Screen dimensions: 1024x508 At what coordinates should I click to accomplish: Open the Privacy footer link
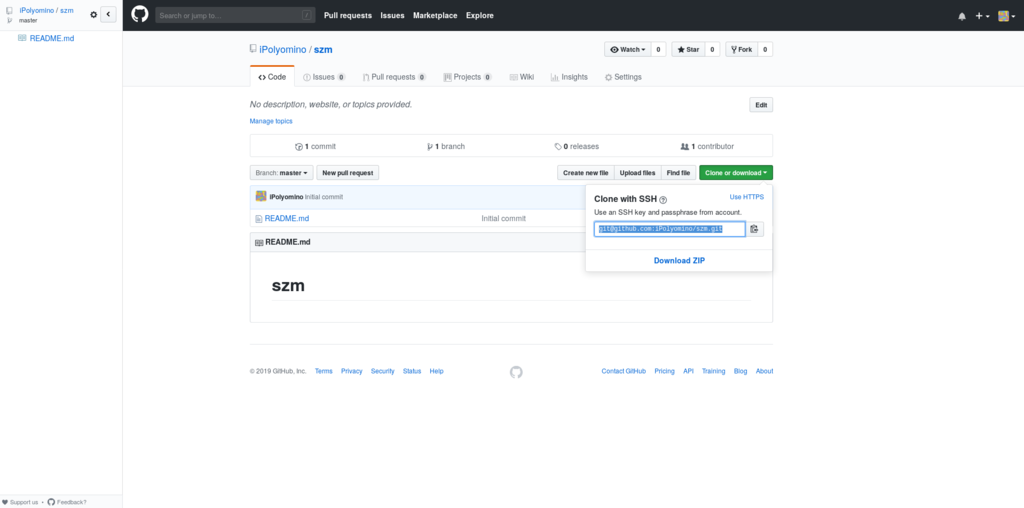tap(351, 372)
